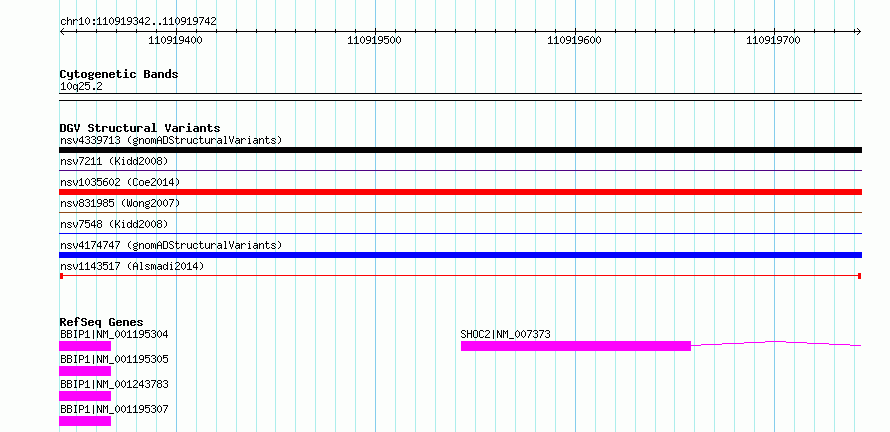Image resolution: width=890 pixels, height=432 pixels.
Task: Click the thin red nsv1143517 variant line
Action: 460,276
